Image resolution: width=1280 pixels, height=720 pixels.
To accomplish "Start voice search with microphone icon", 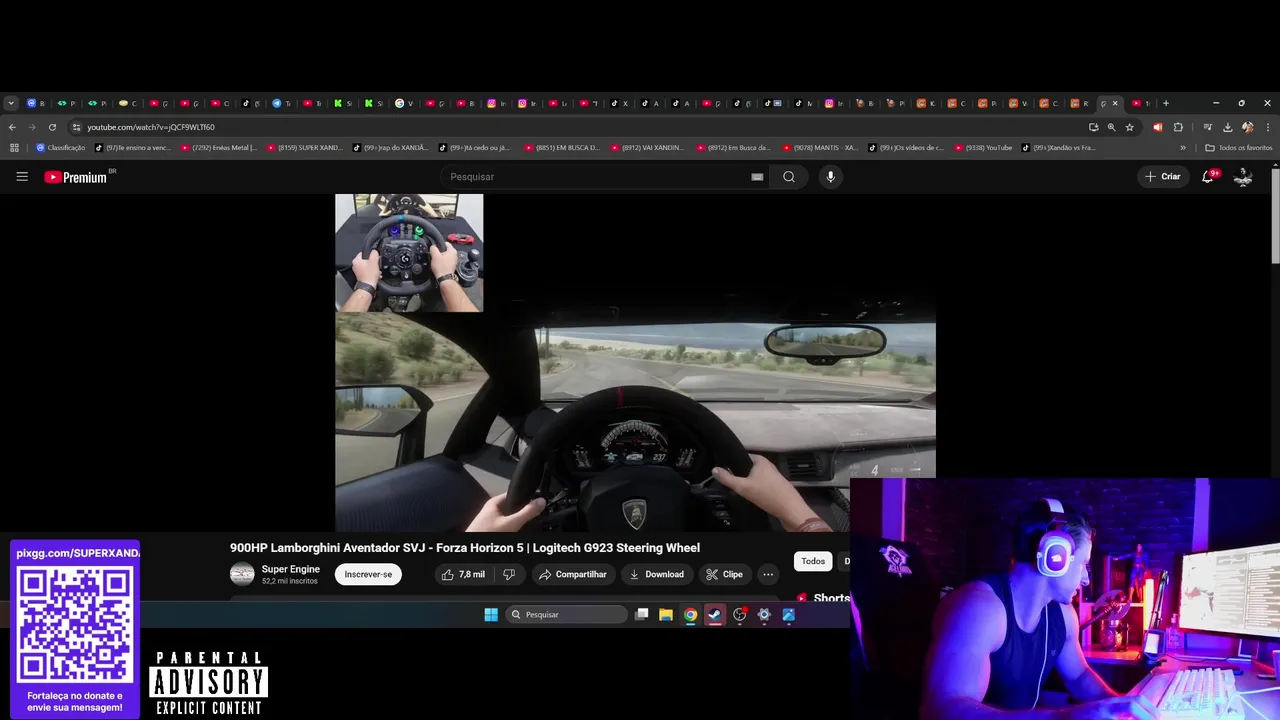I will (830, 177).
